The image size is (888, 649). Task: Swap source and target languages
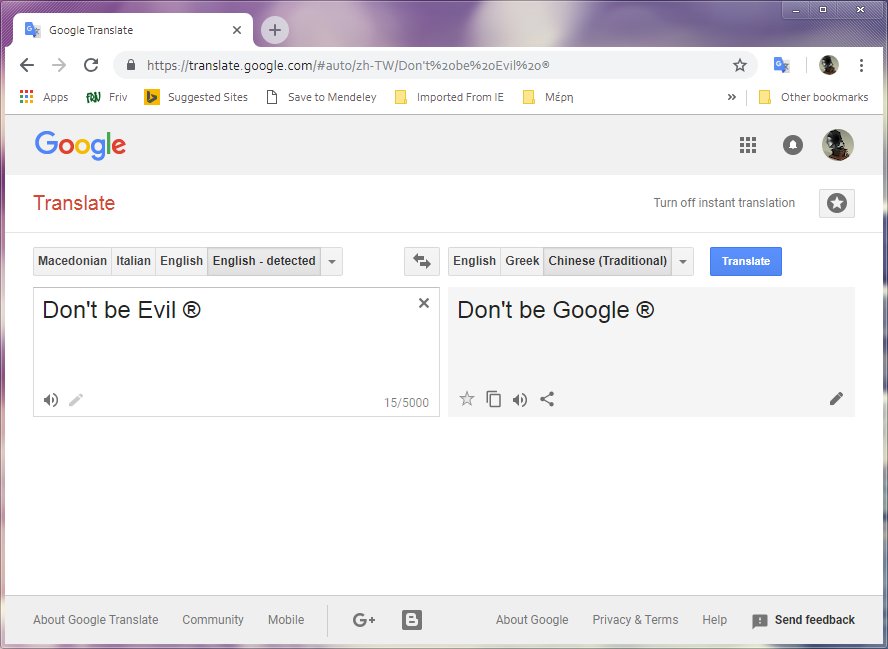[x=422, y=261]
